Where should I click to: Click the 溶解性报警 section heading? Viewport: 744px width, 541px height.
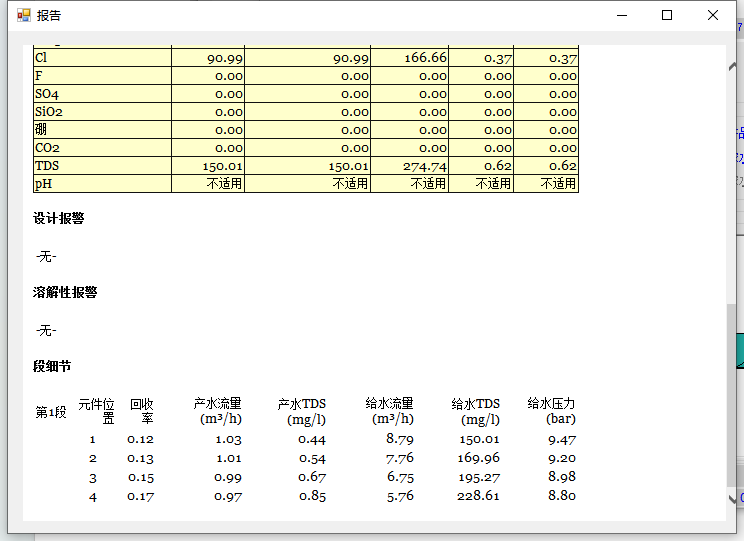click(65, 293)
